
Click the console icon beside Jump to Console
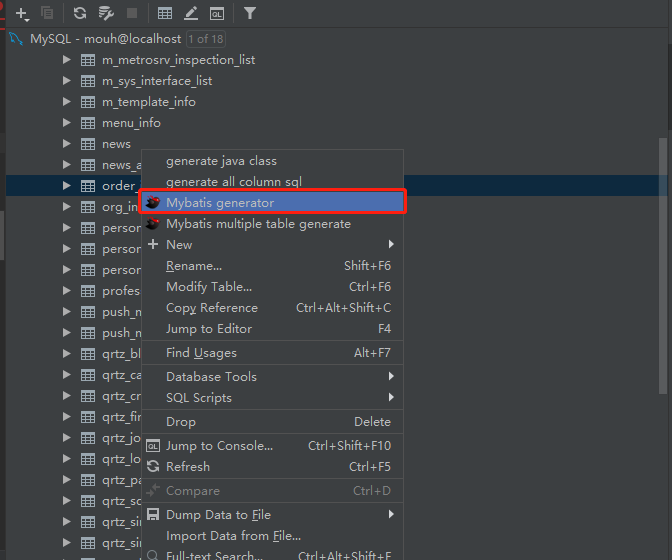tap(153, 446)
